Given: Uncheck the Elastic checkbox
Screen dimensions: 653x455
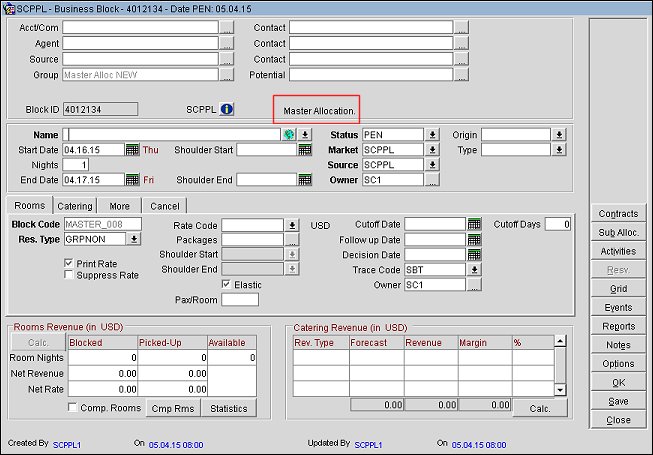Looking at the screenshot, I should [x=226, y=285].
